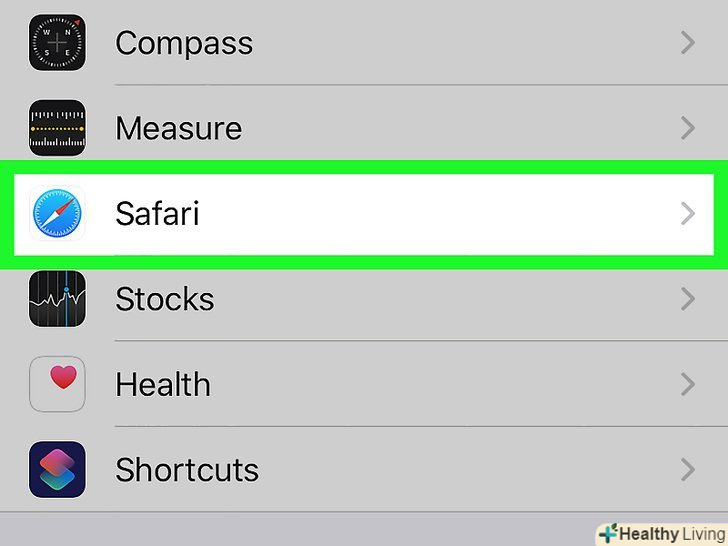Click the Healthy Living plus logo

pos(607,533)
